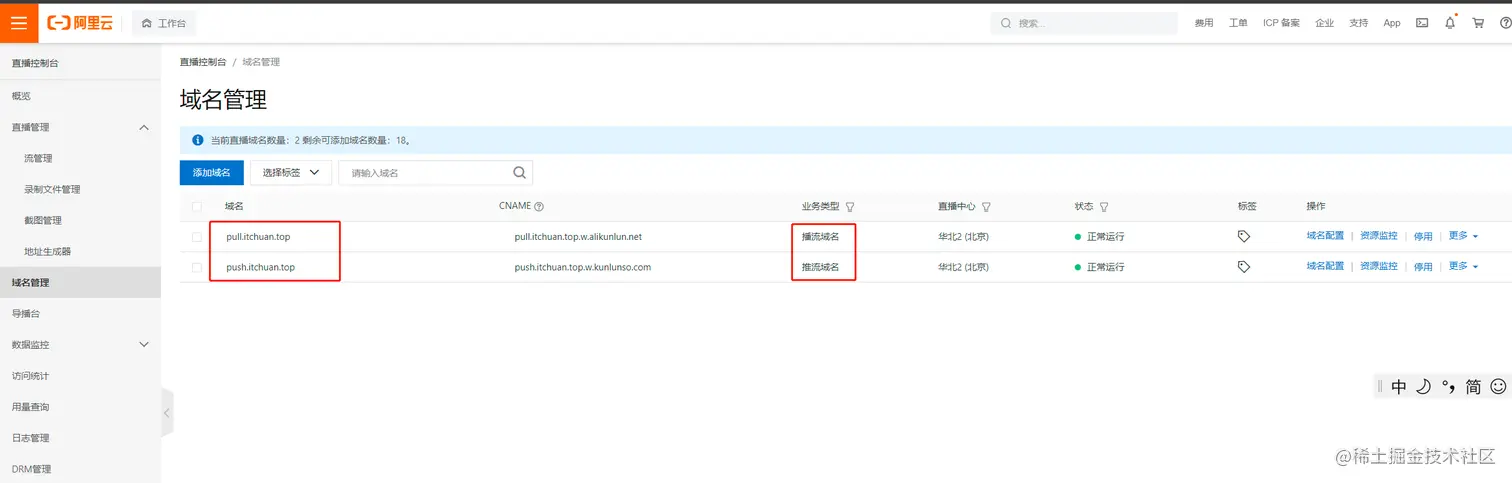Open 域名配置 for push.itchuan.top
The width and height of the screenshot is (1512, 483).
pyautogui.click(x=1325, y=266)
